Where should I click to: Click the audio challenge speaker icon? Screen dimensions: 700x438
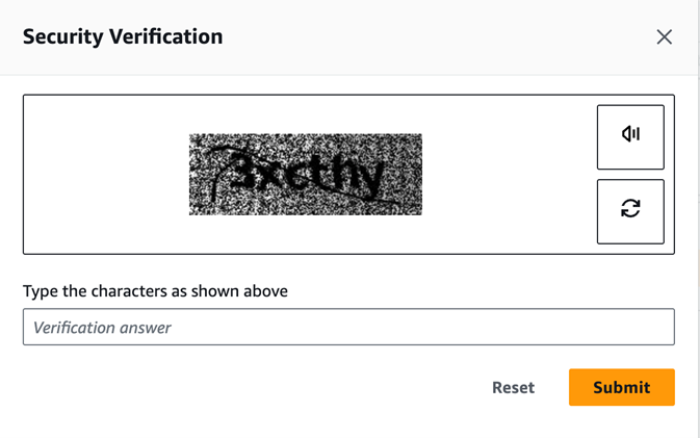click(630, 137)
